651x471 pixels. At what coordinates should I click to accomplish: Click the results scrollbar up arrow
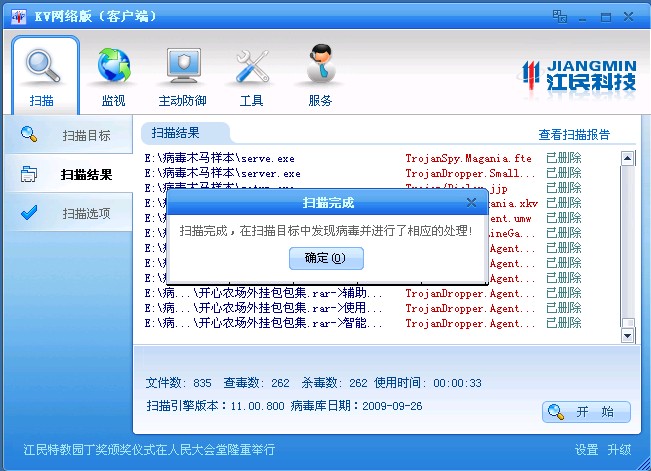coord(627,158)
